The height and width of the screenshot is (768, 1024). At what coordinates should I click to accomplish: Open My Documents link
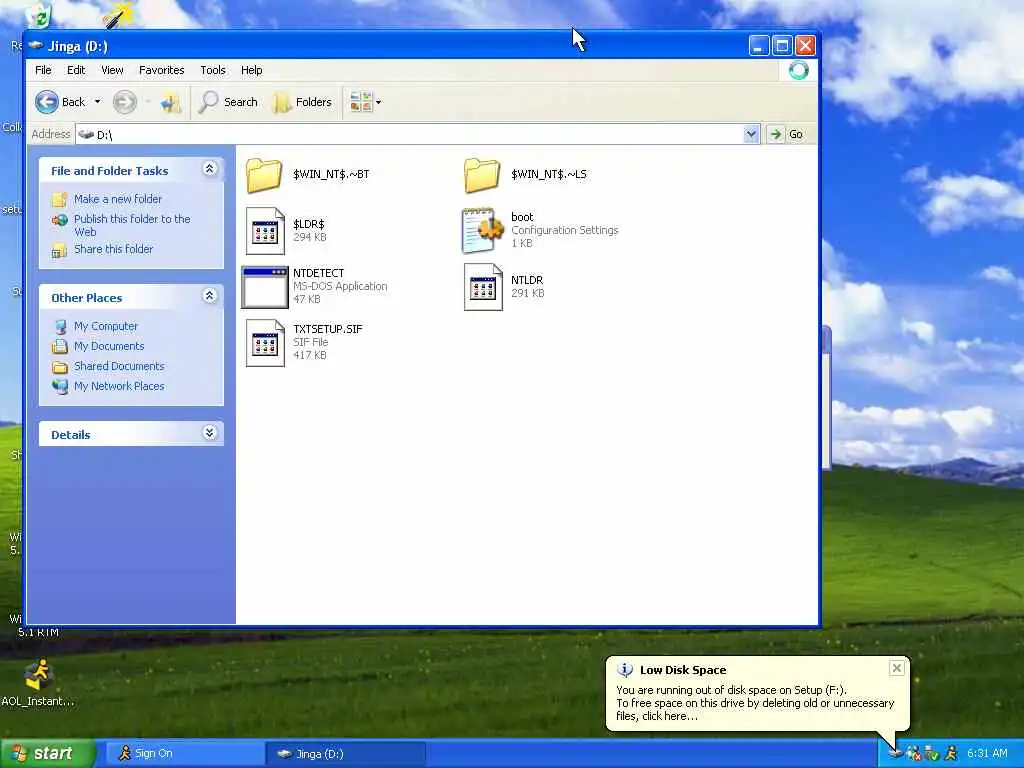[109, 346]
